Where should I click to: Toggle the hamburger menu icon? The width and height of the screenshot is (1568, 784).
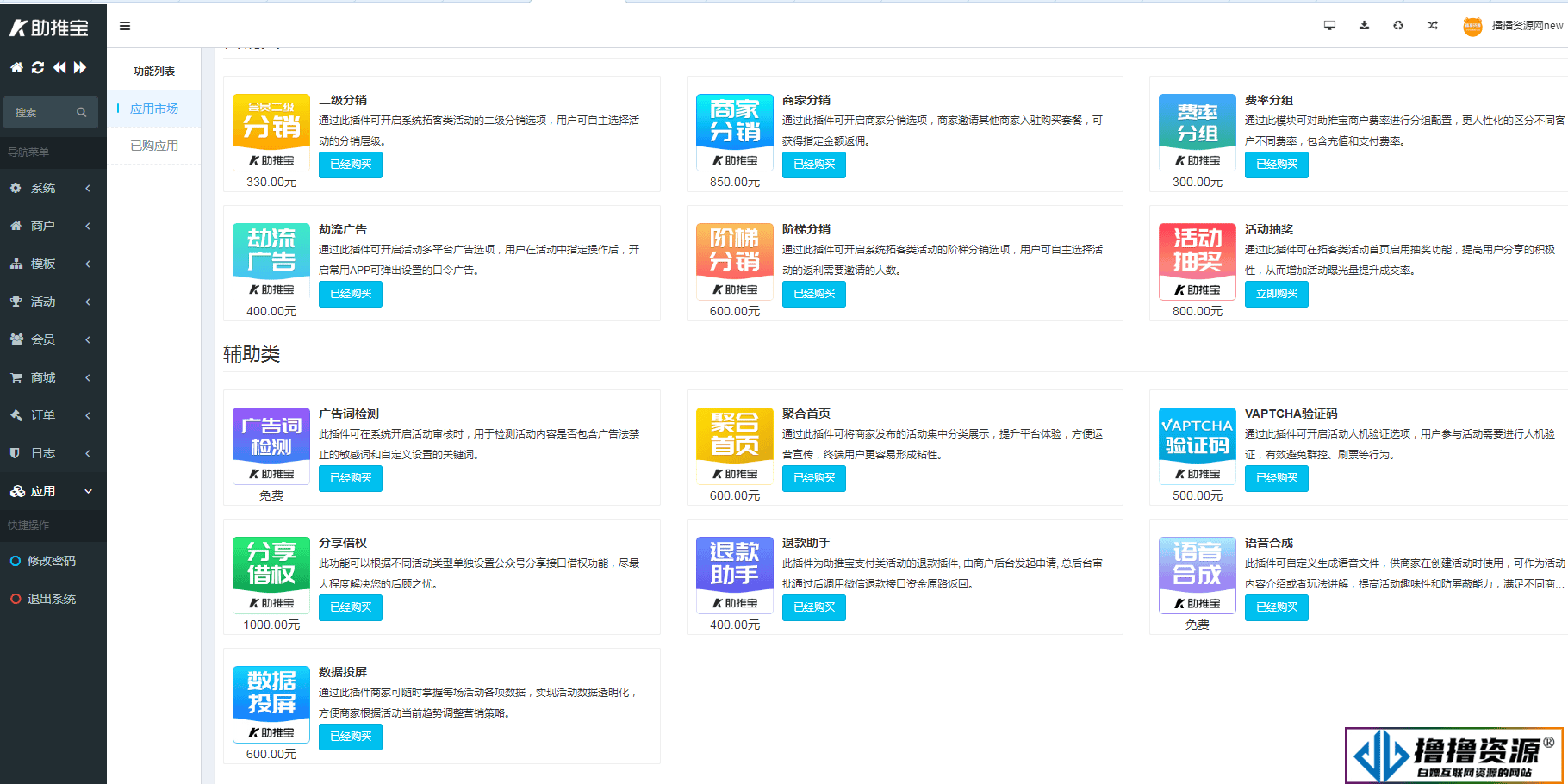[125, 26]
